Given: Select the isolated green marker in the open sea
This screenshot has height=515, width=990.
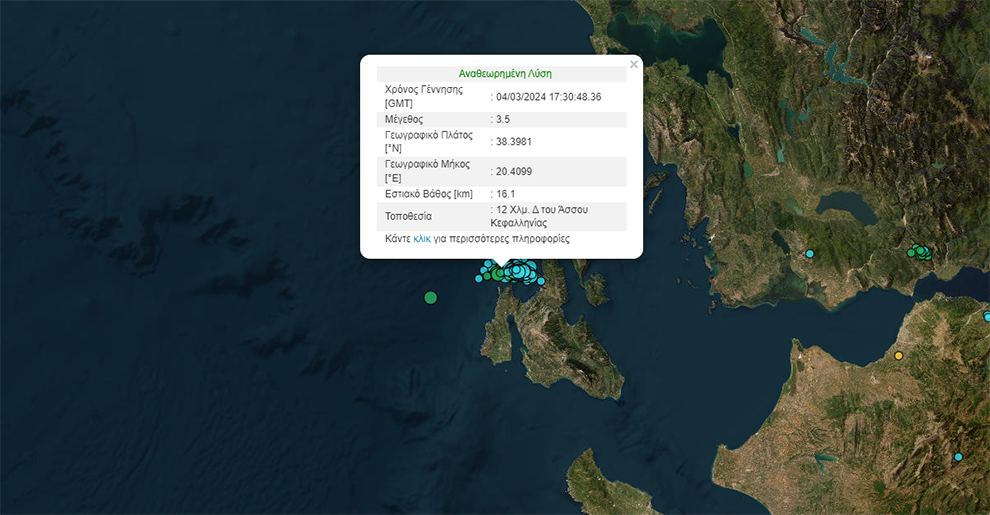Looking at the screenshot, I should click(431, 297).
